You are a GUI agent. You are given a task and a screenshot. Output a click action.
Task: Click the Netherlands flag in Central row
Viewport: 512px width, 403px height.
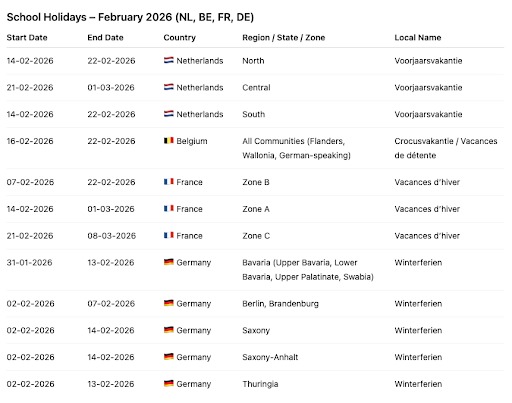pos(169,87)
